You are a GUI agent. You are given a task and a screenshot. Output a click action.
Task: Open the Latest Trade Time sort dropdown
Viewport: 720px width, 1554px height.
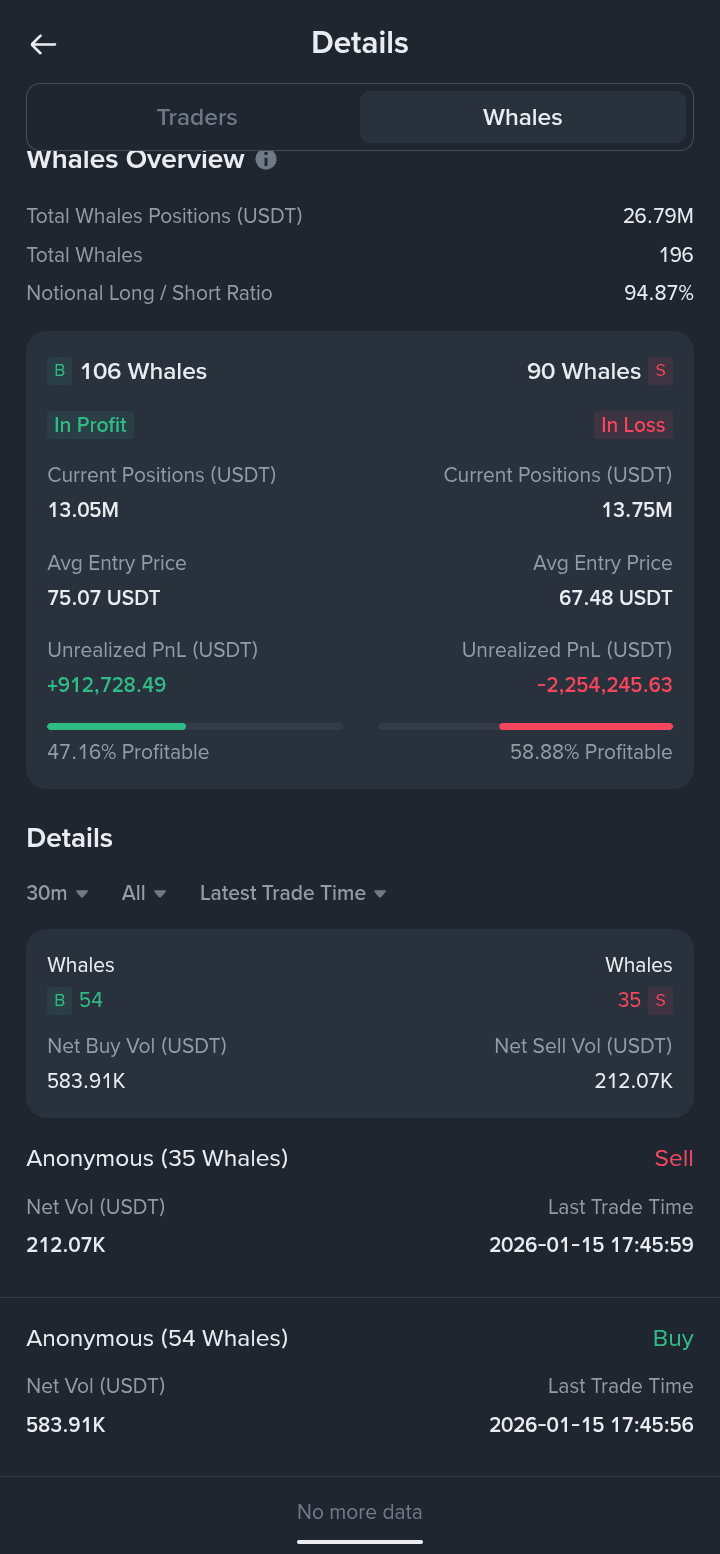tap(293, 893)
